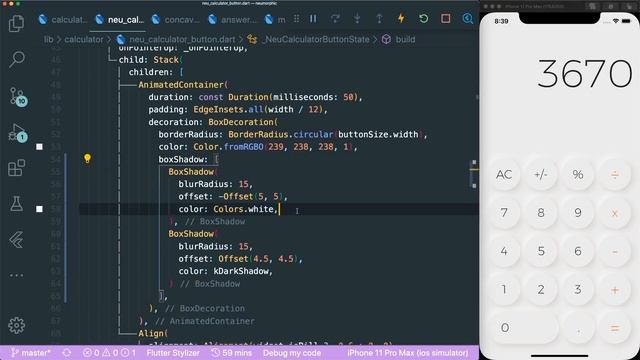The width and height of the screenshot is (640, 360).
Task: Click the debug Step Out button
Action: click(379, 19)
